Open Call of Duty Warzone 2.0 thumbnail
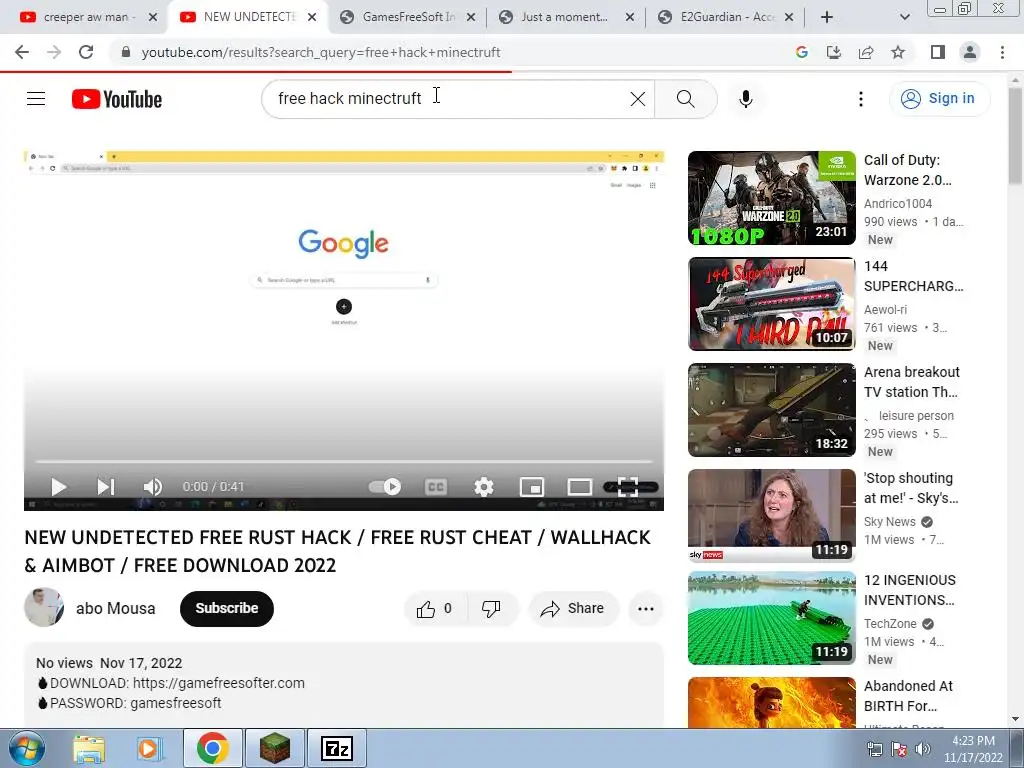 point(771,198)
